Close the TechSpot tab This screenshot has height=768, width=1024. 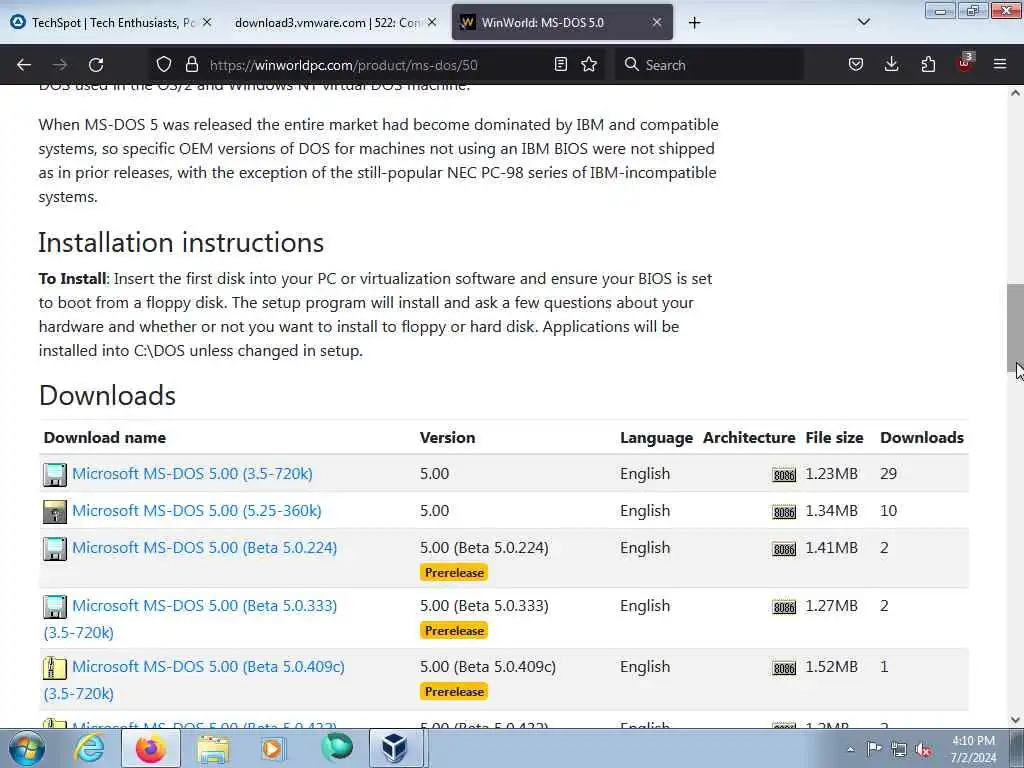(206, 22)
